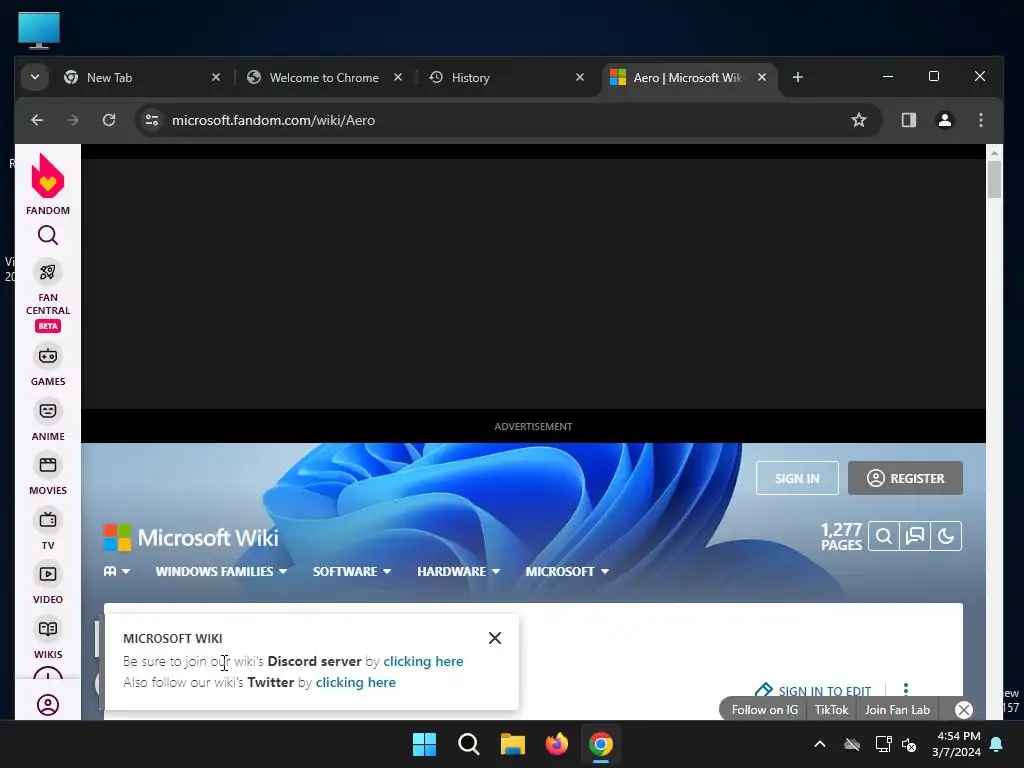Open Twitter clicking here link
Viewport: 1024px width, 768px height.
(356, 682)
